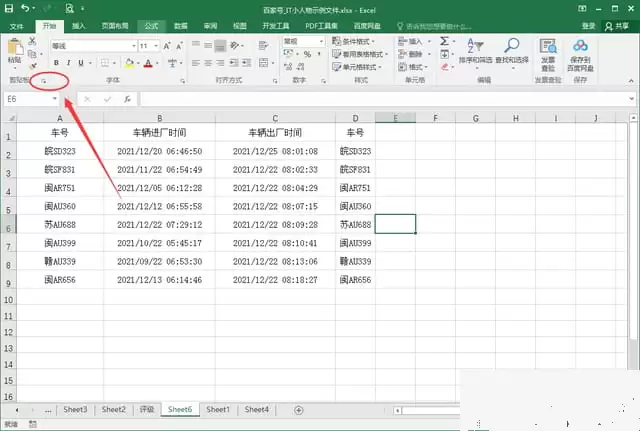The image size is (640, 431).
Task: Click the Sign in button
Action: [x=588, y=27]
